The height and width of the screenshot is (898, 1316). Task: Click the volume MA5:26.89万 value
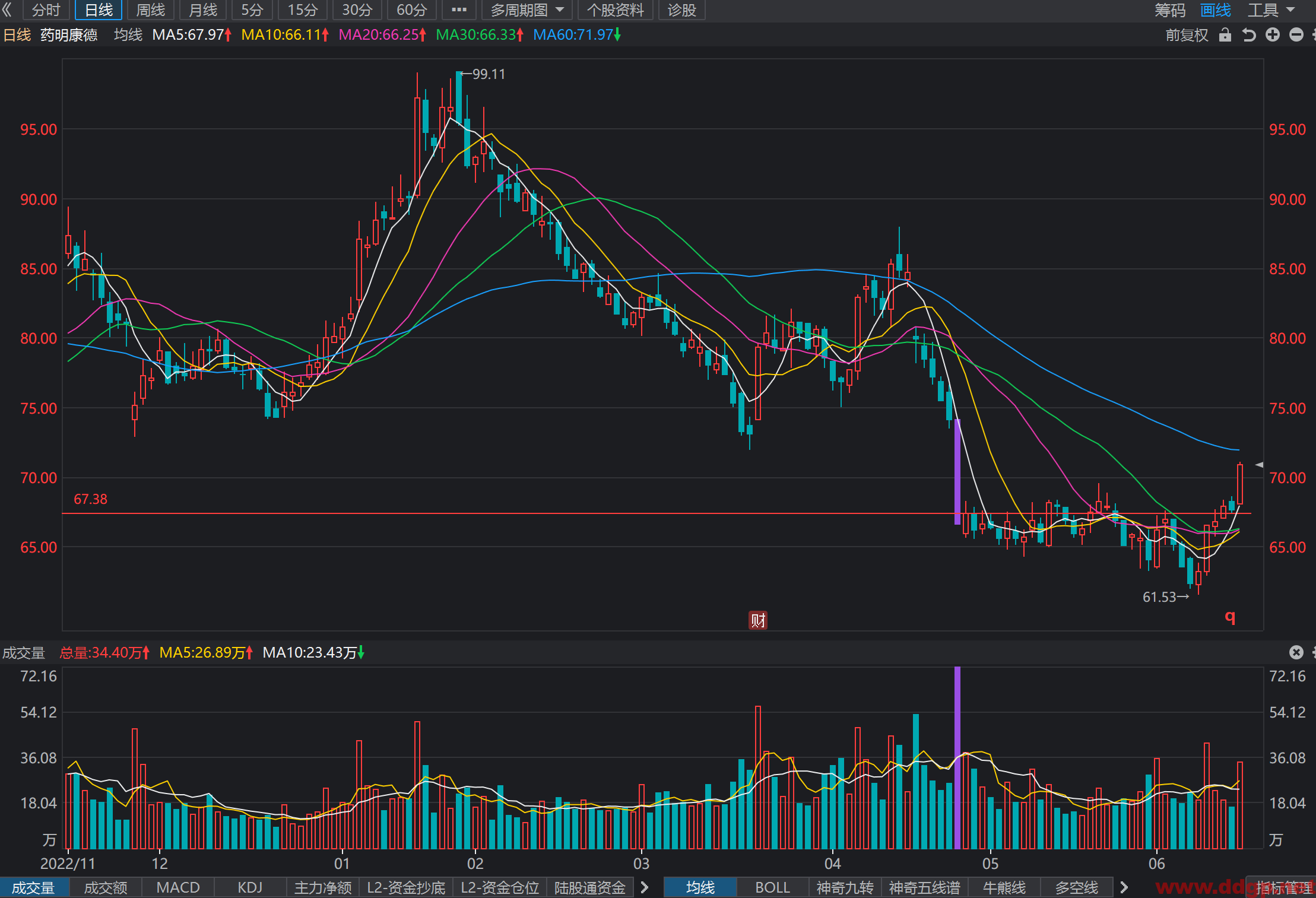(x=206, y=653)
